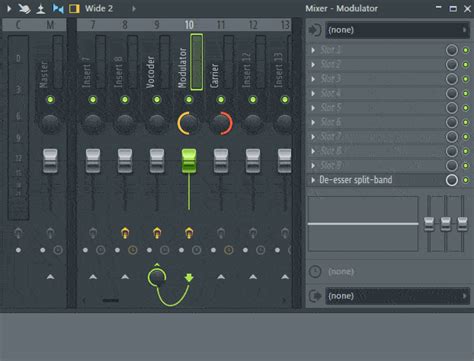Toggle the waveform view icon

click(x=58, y=9)
